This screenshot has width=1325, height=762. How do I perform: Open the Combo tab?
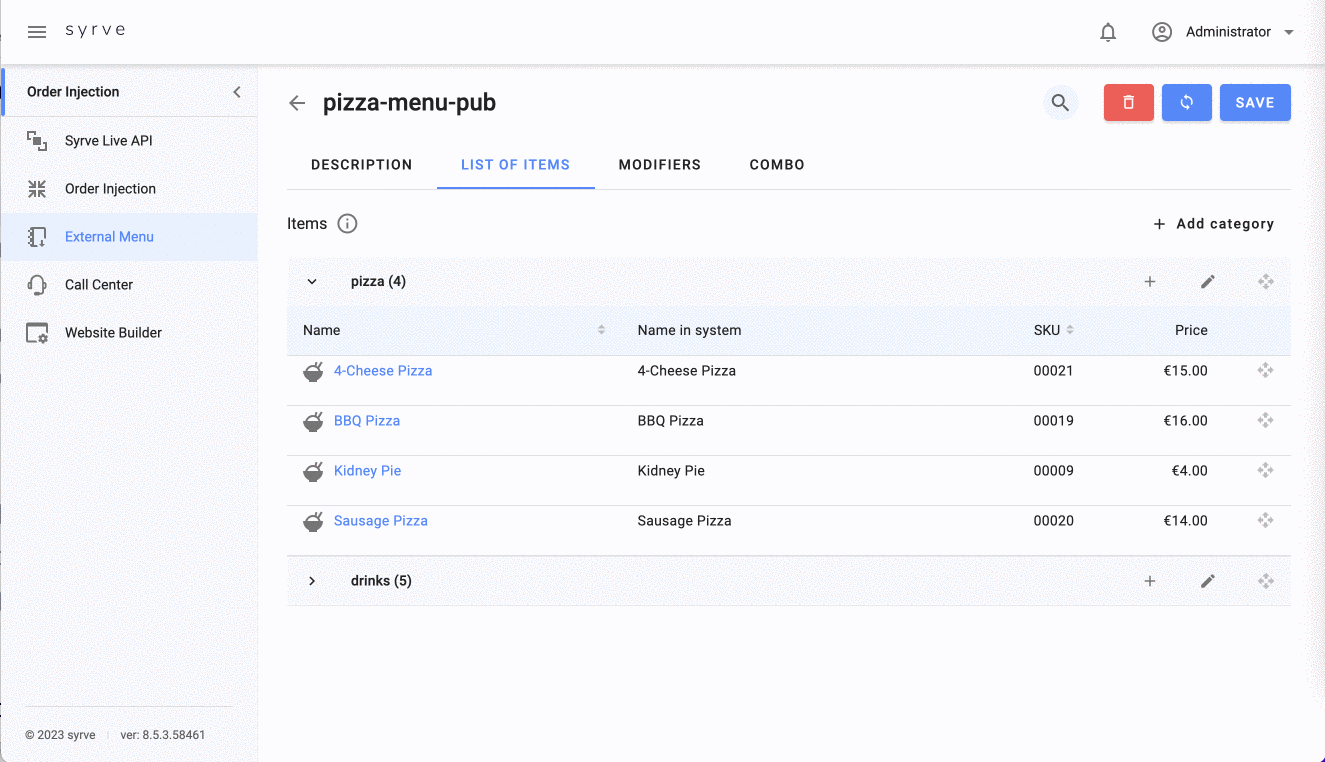pos(776,165)
